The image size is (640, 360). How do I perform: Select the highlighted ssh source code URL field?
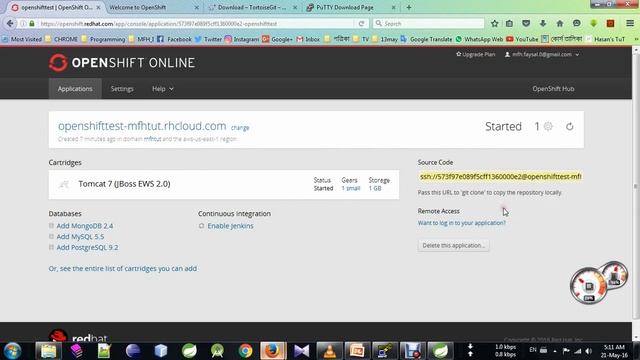[500, 176]
